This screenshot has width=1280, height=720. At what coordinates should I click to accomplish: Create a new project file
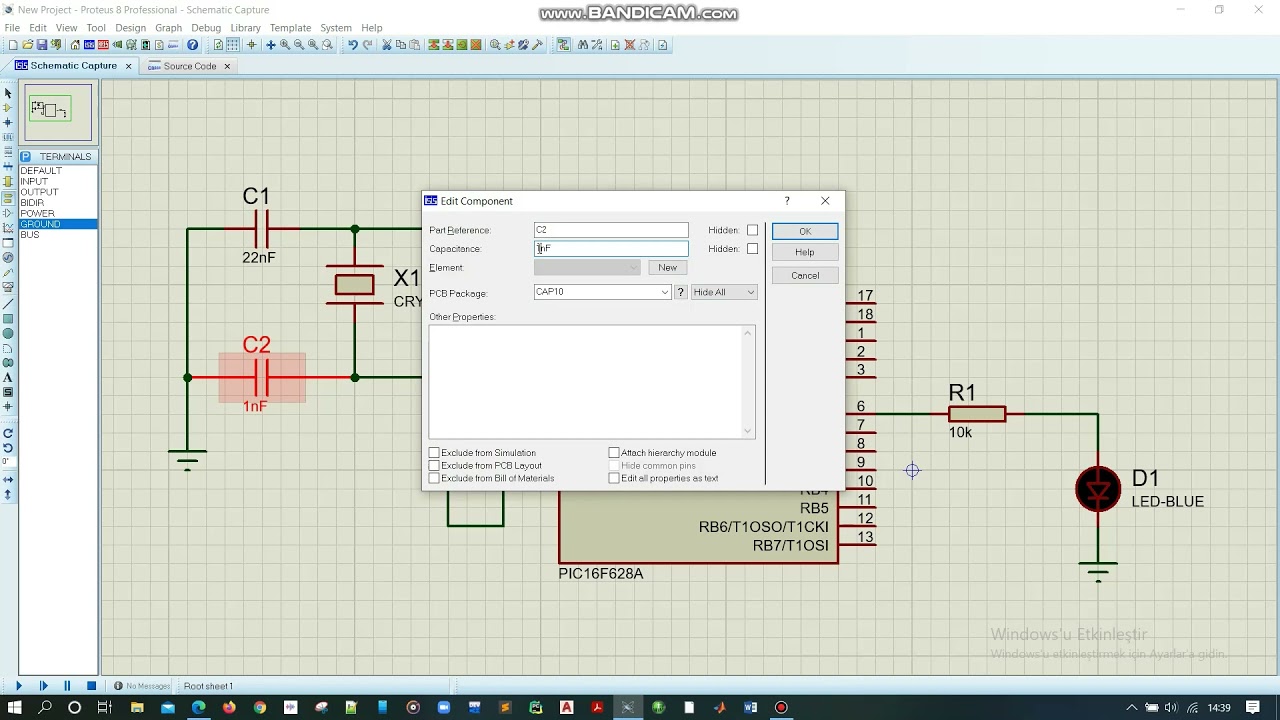pos(12,45)
